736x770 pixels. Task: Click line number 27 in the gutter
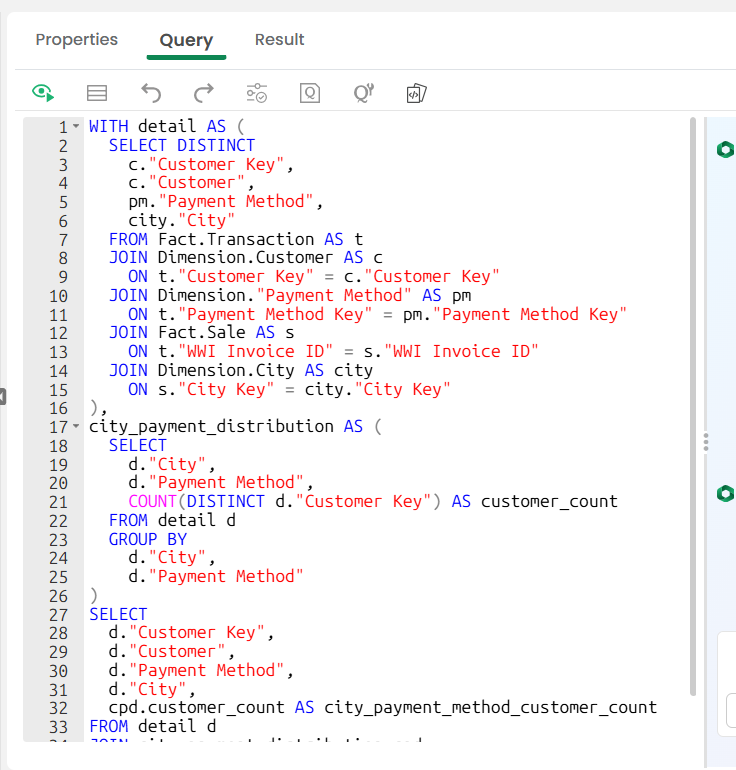tap(58, 615)
